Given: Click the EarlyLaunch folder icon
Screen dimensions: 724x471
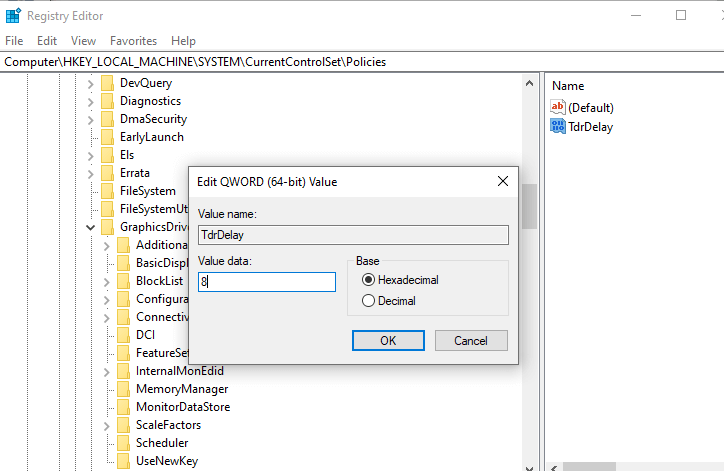Looking at the screenshot, I should coord(107,137).
